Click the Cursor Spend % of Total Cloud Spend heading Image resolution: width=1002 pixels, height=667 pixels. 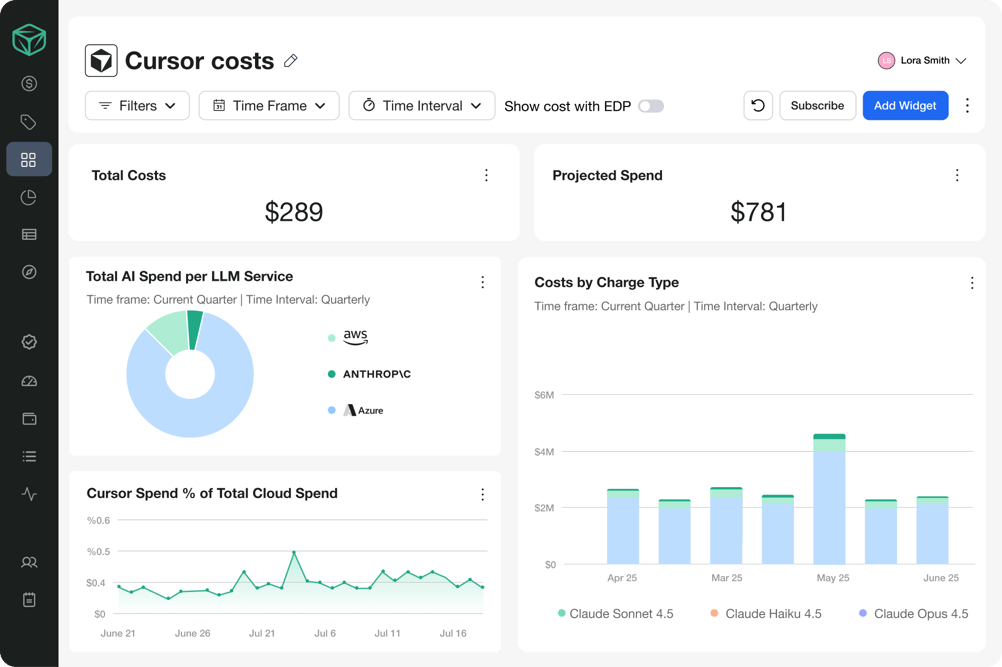[212, 493]
